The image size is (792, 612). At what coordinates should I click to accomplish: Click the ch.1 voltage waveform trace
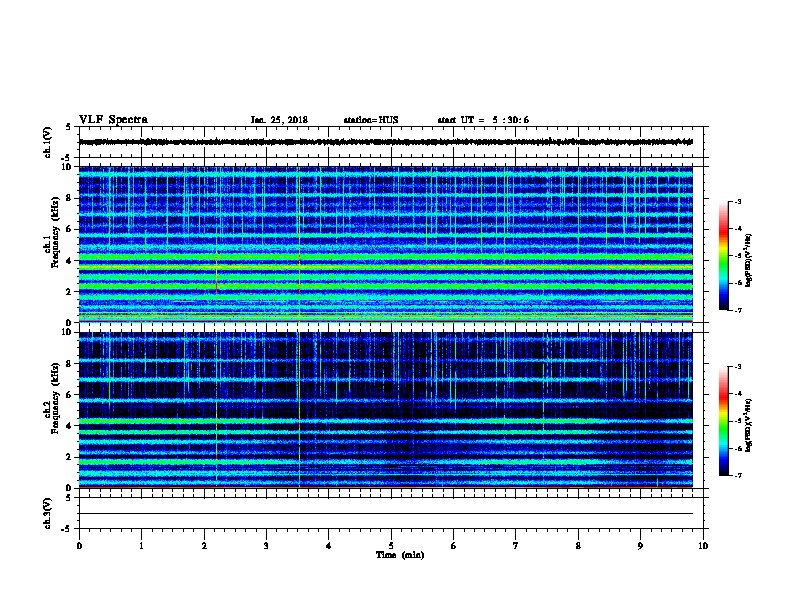[386, 142]
